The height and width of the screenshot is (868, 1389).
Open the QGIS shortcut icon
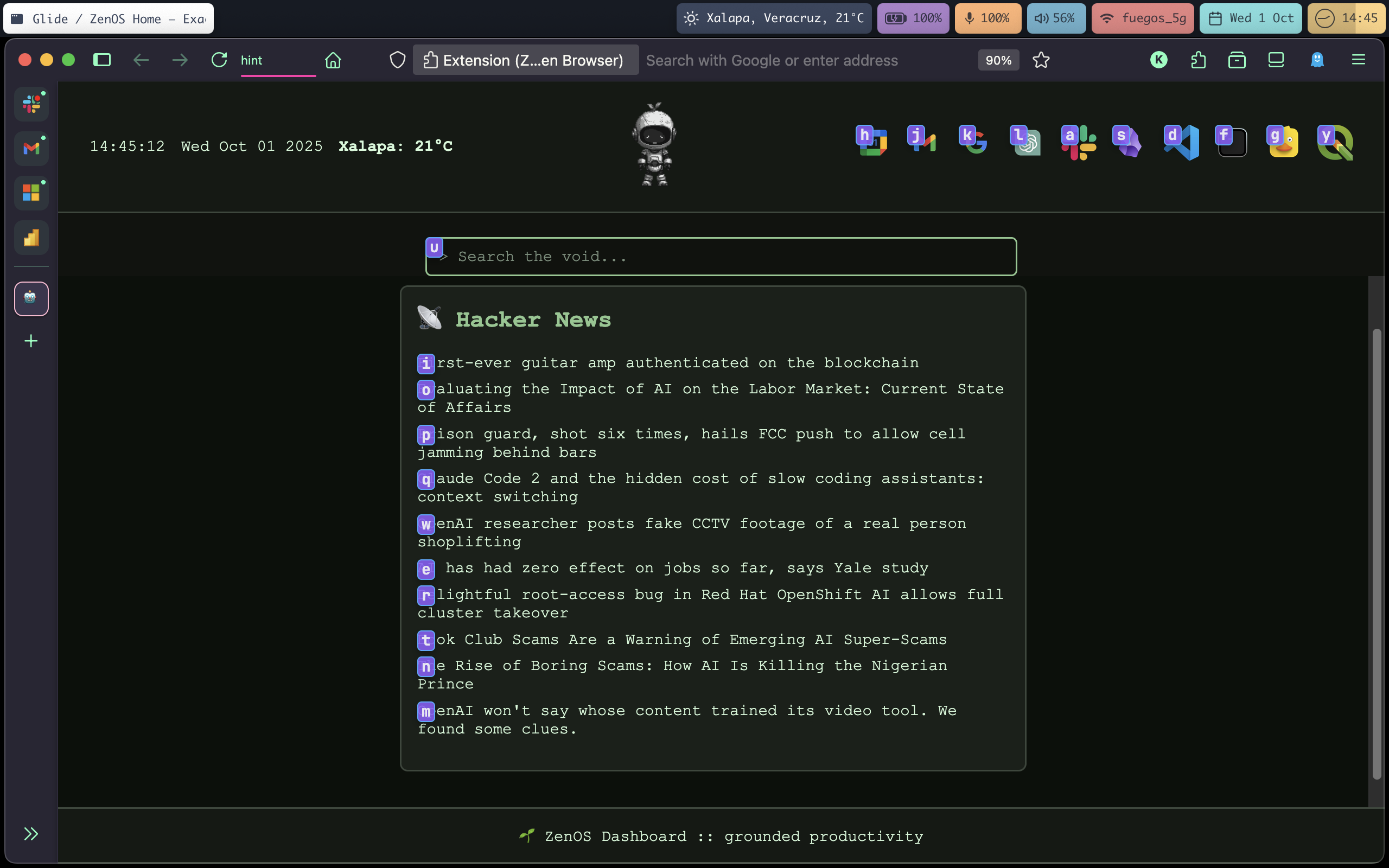tap(1336, 142)
